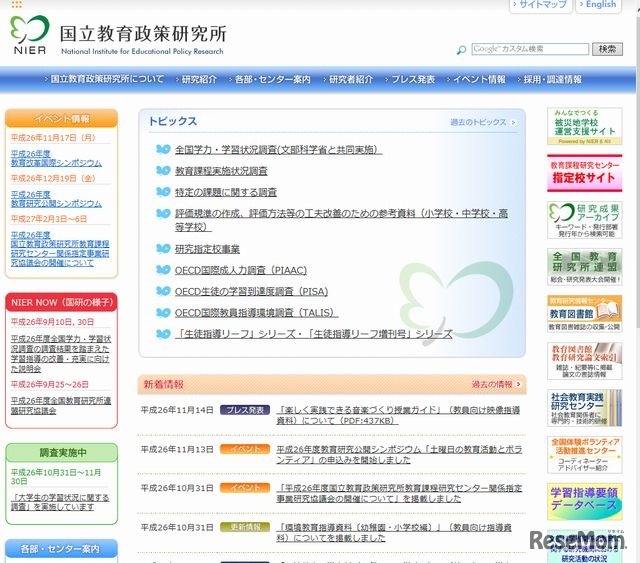The image size is (640, 563).
Task: Click the search magnifier icon
Action: (x=461, y=50)
